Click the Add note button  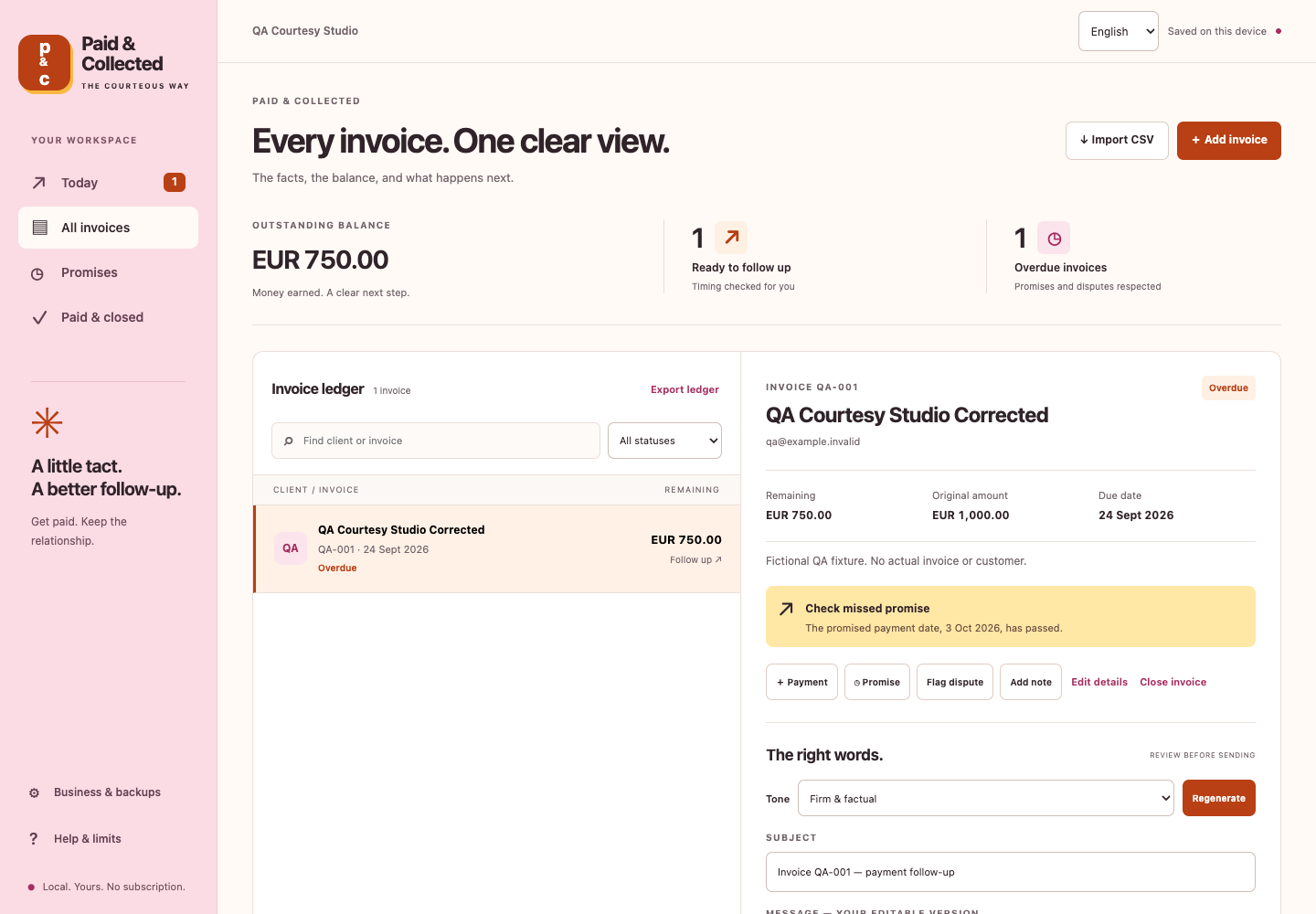pyautogui.click(x=1031, y=682)
